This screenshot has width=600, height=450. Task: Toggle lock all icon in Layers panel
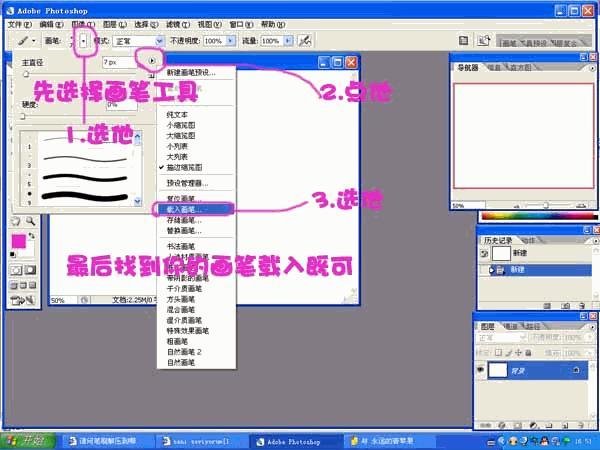click(x=528, y=352)
